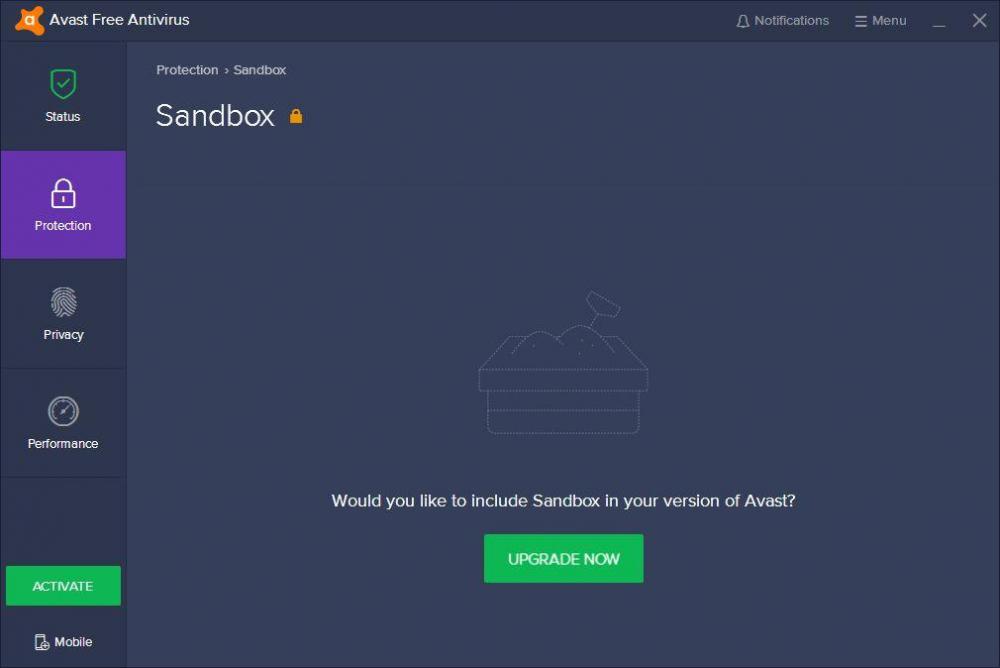Click UPGRADE NOW button
This screenshot has height=668, width=1000.
(x=563, y=558)
